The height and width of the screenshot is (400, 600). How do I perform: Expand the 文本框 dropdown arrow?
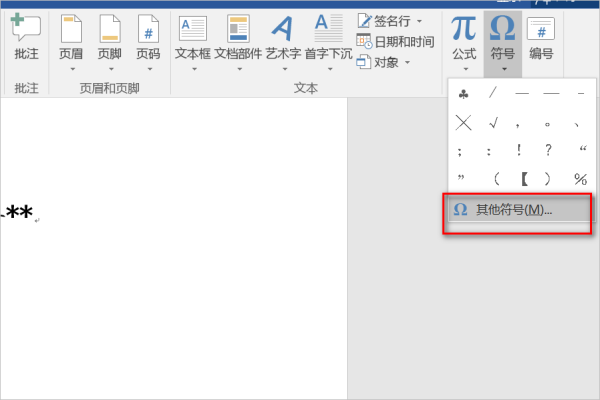pyautogui.click(x=194, y=69)
